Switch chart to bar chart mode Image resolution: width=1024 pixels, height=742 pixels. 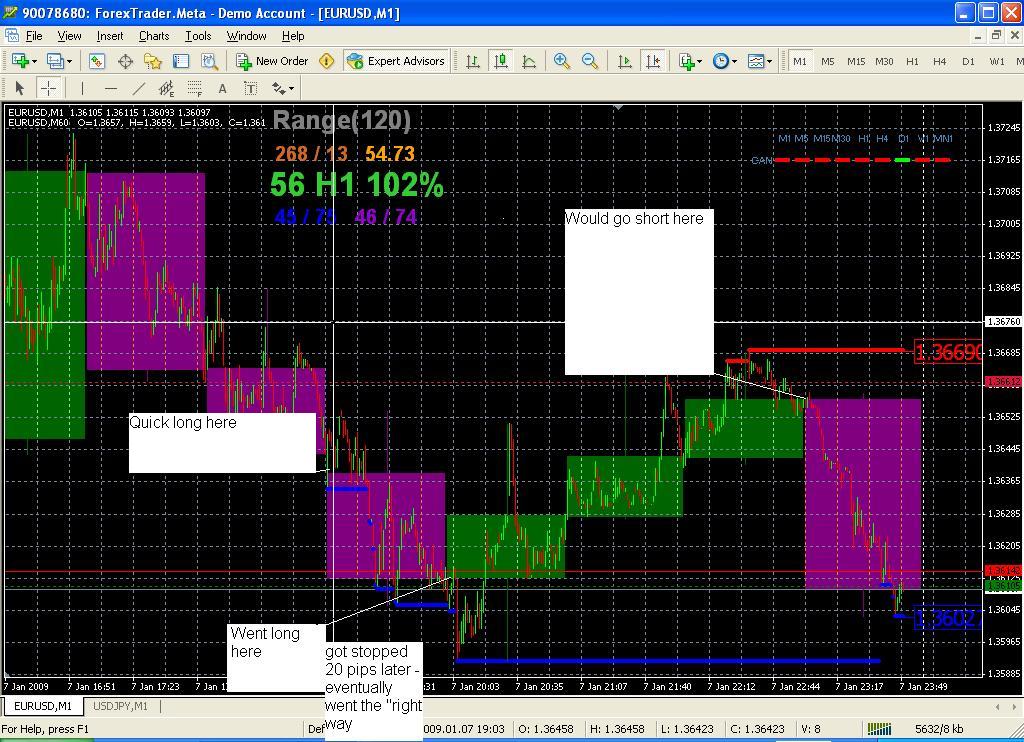coord(473,61)
